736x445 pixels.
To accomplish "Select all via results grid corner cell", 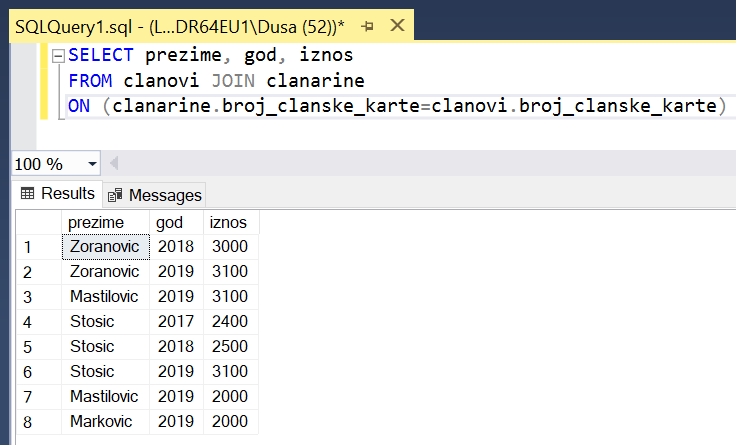I will point(37,222).
